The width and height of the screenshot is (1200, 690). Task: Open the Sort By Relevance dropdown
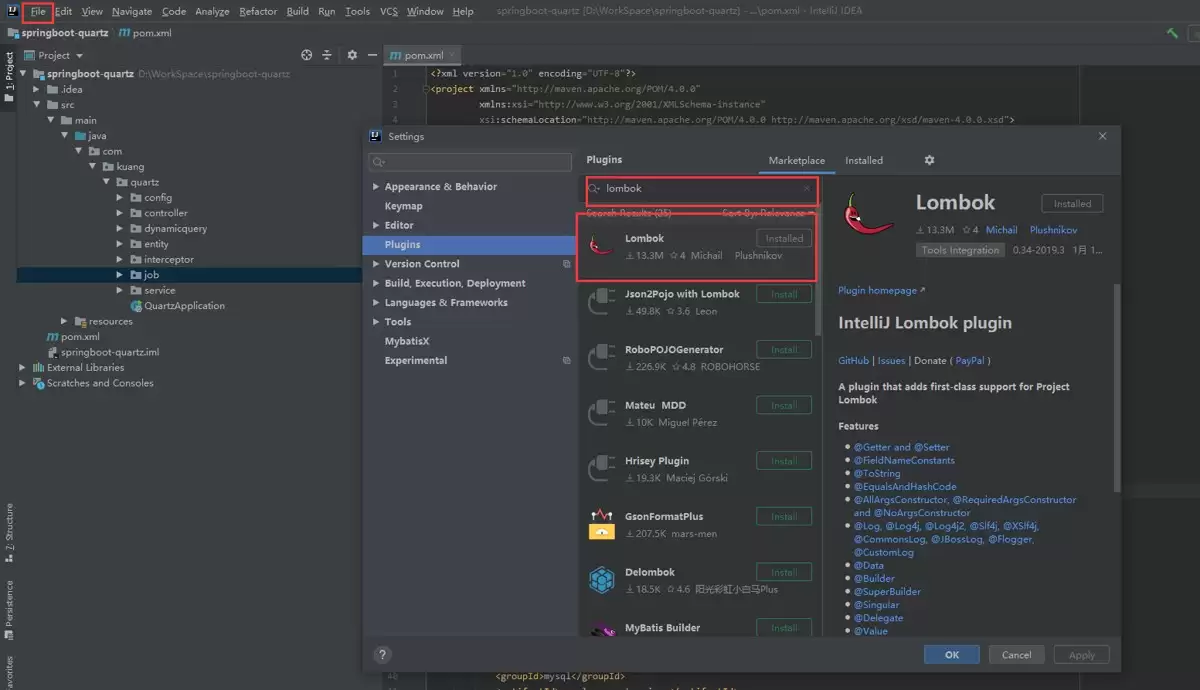tap(768, 213)
